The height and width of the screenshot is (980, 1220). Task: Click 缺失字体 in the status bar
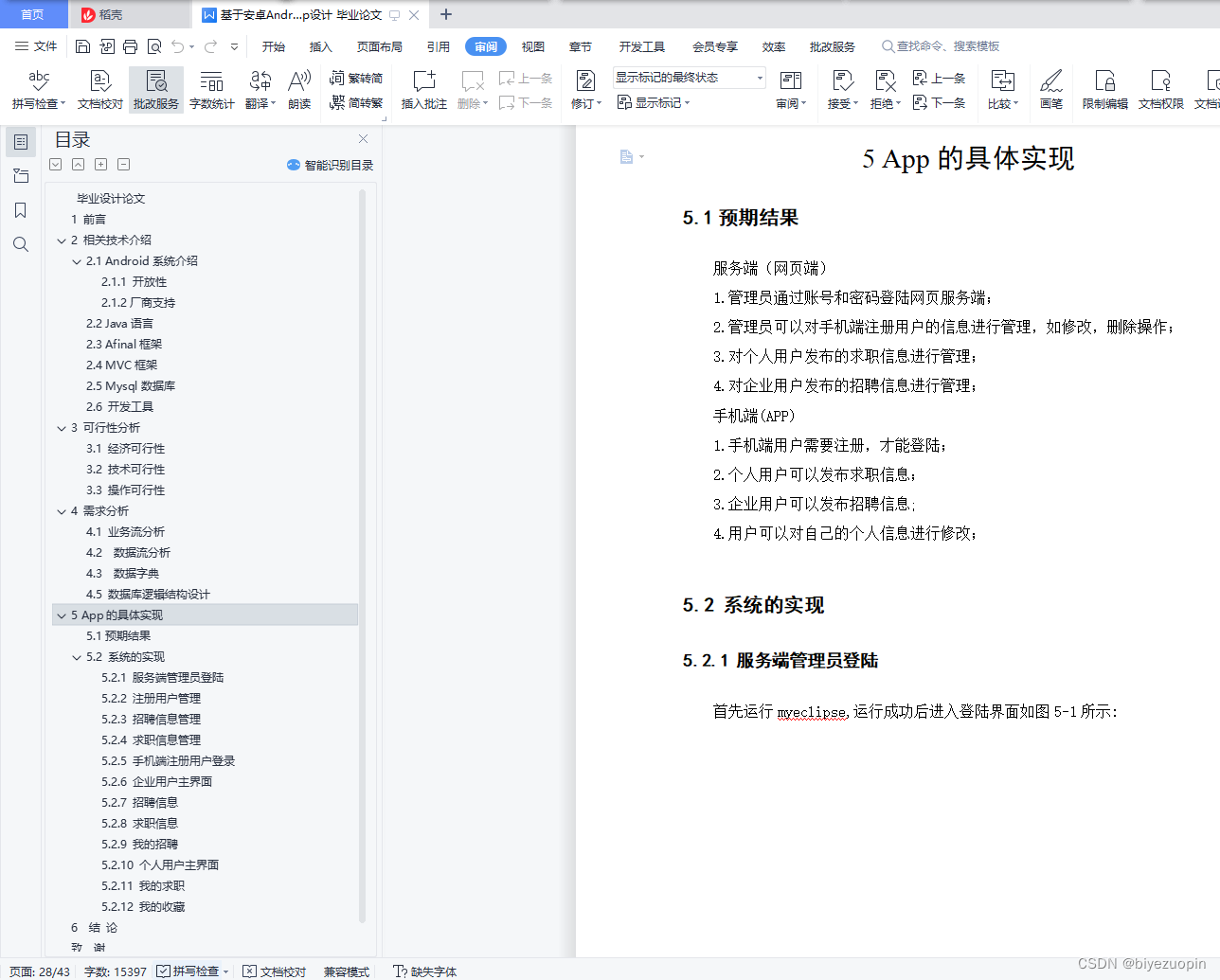point(424,971)
